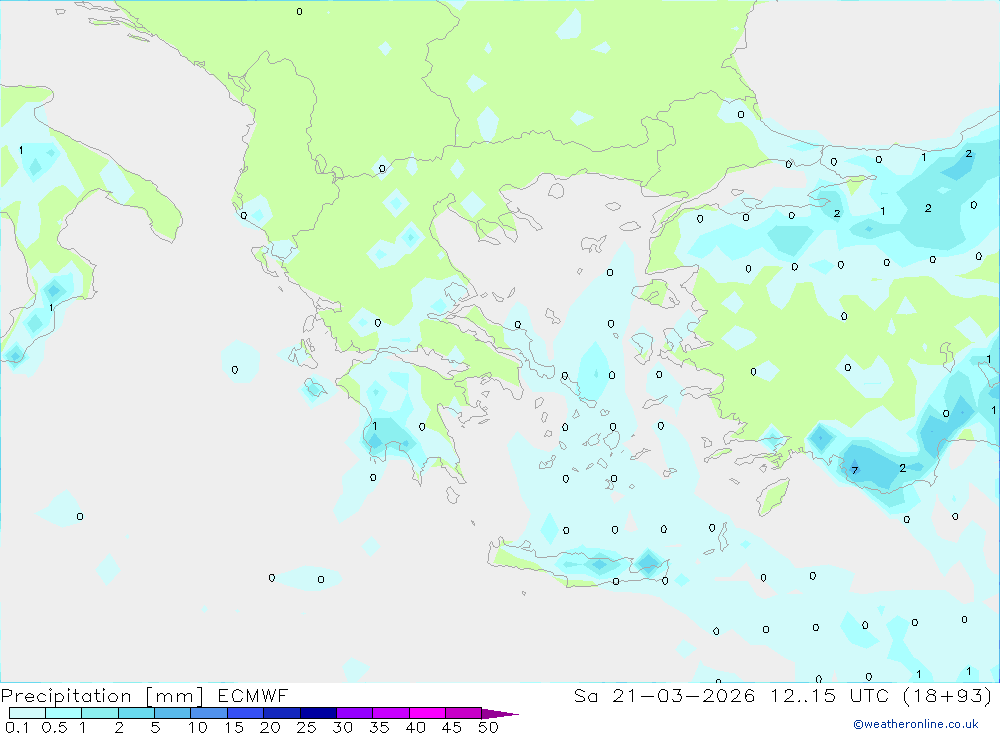
Task: Click the 20–25 mm dark blue swatch
Action: (281, 713)
